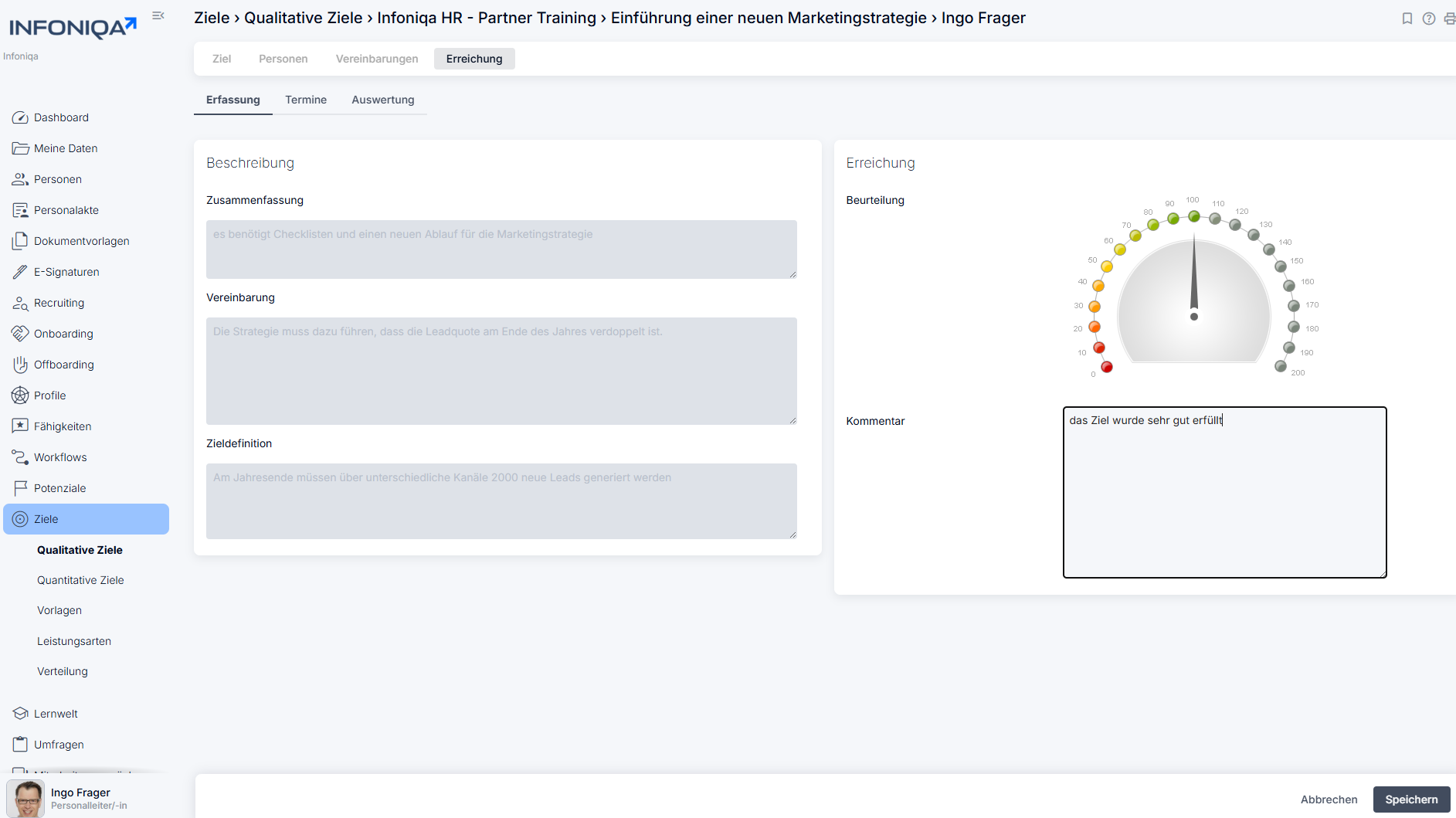
Task: Set gauge rating to 150 marker
Action: click(1281, 266)
